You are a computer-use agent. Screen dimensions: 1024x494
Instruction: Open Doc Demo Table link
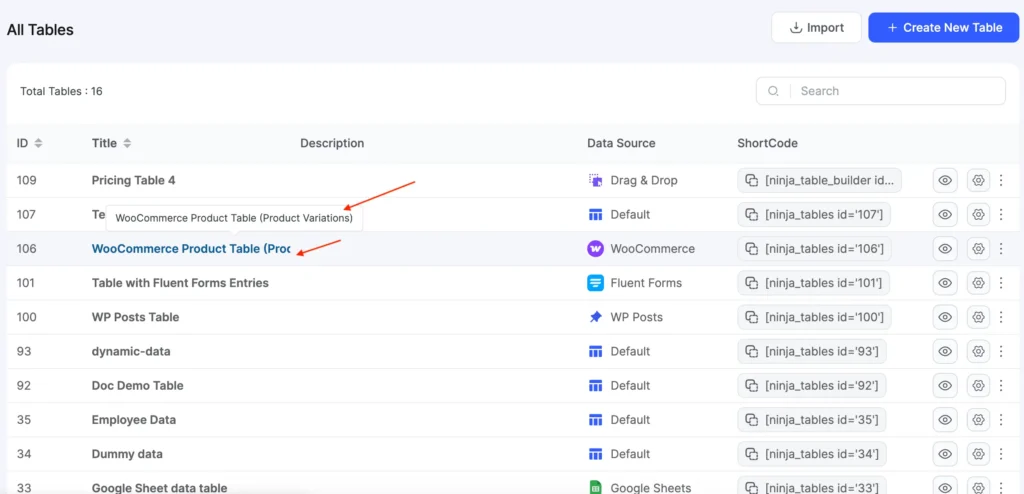[137, 386]
